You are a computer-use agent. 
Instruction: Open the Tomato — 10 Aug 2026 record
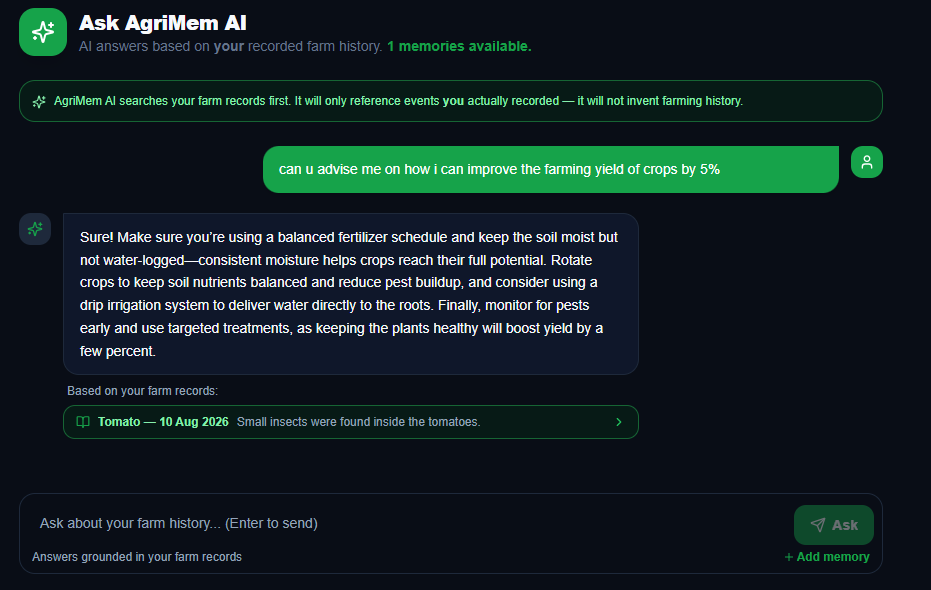pyautogui.click(x=351, y=422)
